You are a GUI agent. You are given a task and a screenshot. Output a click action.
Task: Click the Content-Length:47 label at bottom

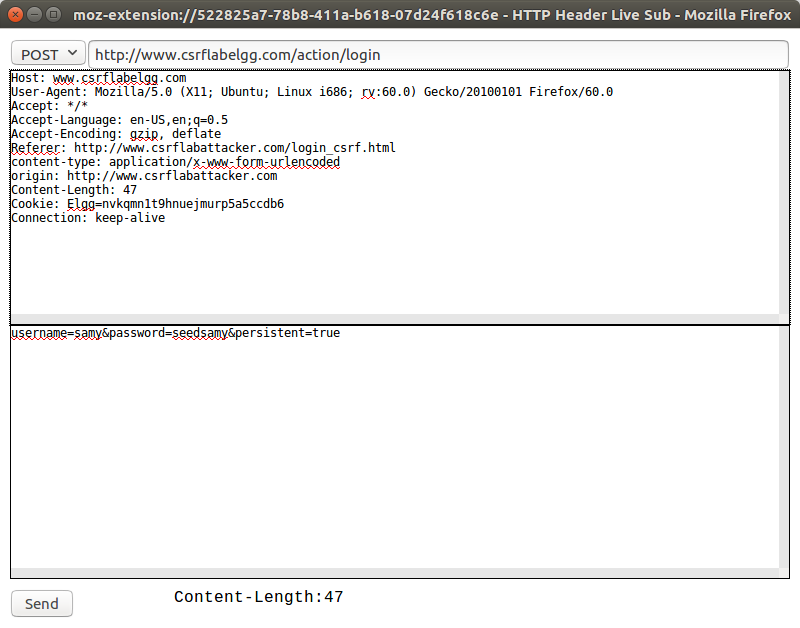(259, 596)
